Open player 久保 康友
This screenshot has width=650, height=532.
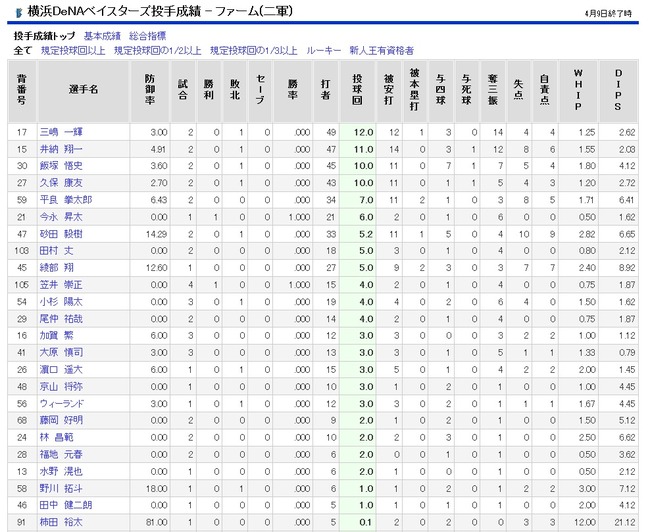(x=61, y=183)
